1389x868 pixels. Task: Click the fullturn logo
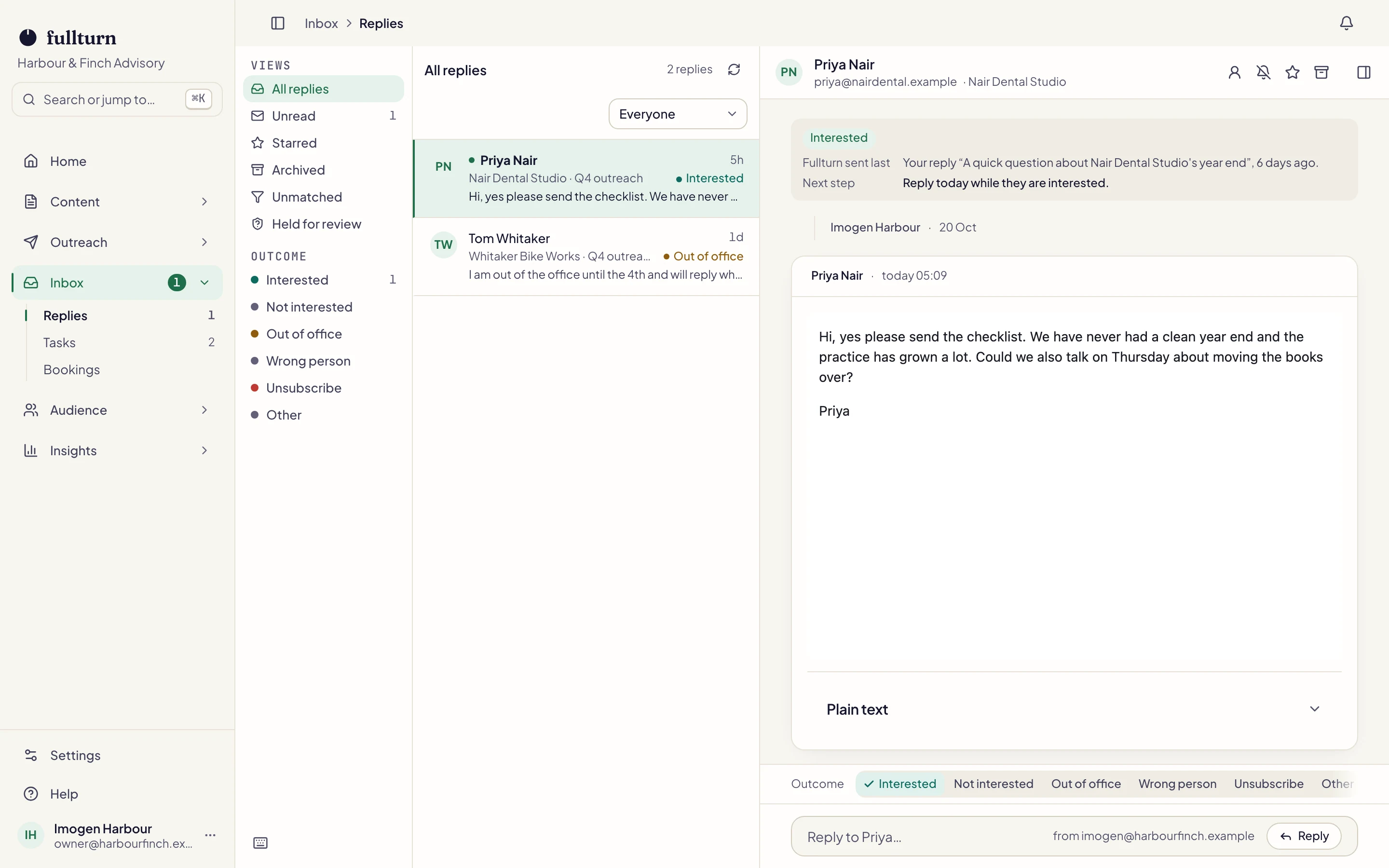(67, 38)
